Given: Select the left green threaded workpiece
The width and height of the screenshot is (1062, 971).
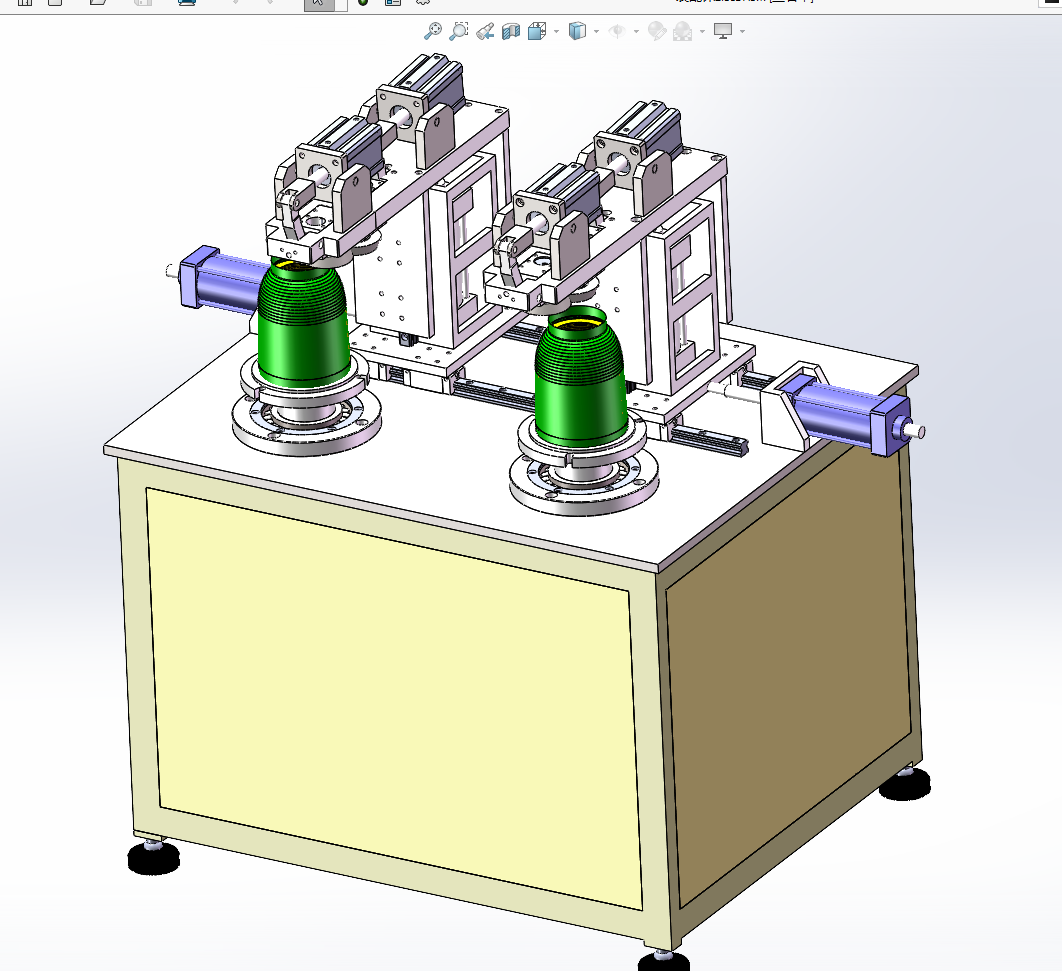Looking at the screenshot, I should tap(303, 323).
